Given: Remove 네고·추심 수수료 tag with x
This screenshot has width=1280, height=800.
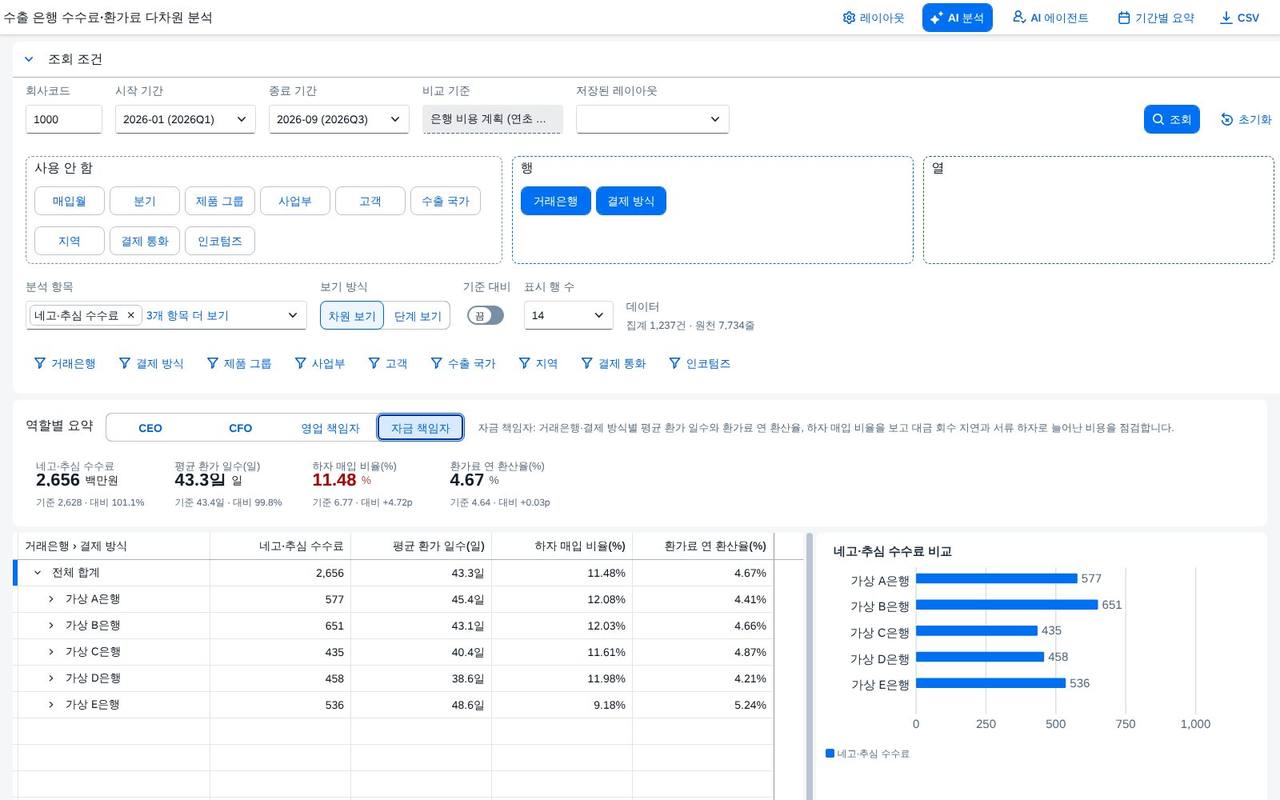Looking at the screenshot, I should (130, 316).
